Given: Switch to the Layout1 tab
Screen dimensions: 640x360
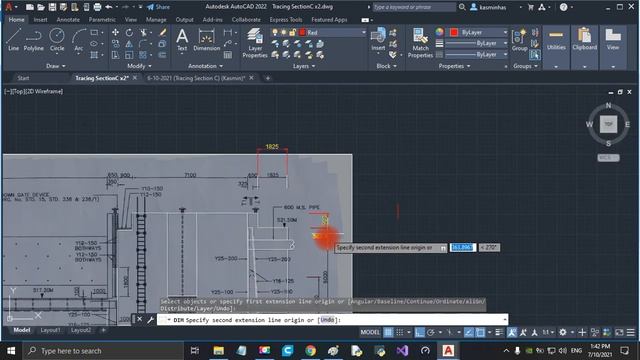Looking at the screenshot, I should pos(50,330).
